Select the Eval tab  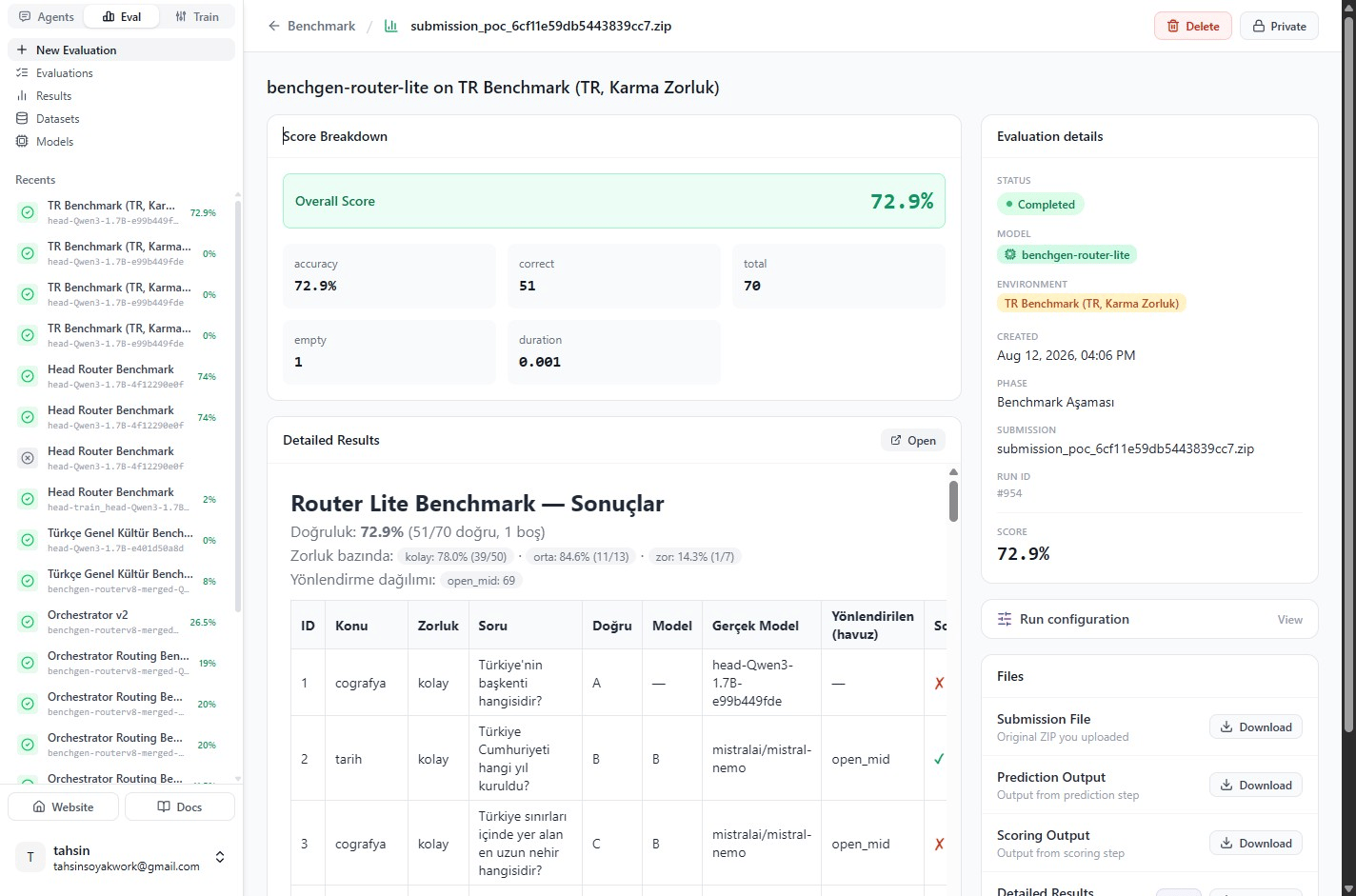(121, 17)
